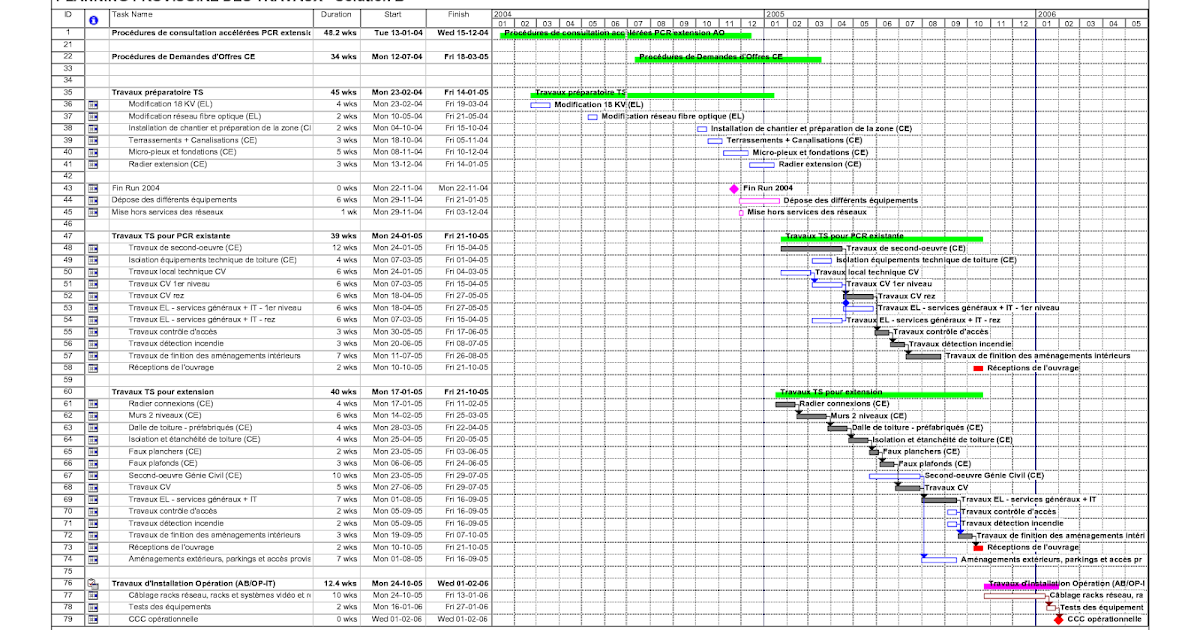Click indicator icon in Travaux de second-oeuvre row
The width and height of the screenshot is (1200, 630).
pyautogui.click(x=94, y=248)
